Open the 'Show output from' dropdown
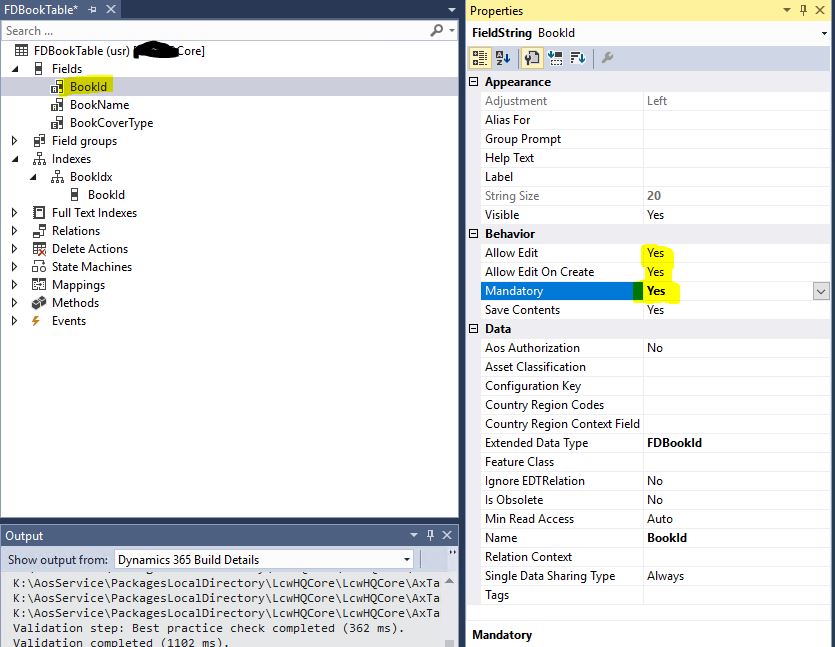Image resolution: width=835 pixels, height=647 pixels. pyautogui.click(x=406, y=560)
